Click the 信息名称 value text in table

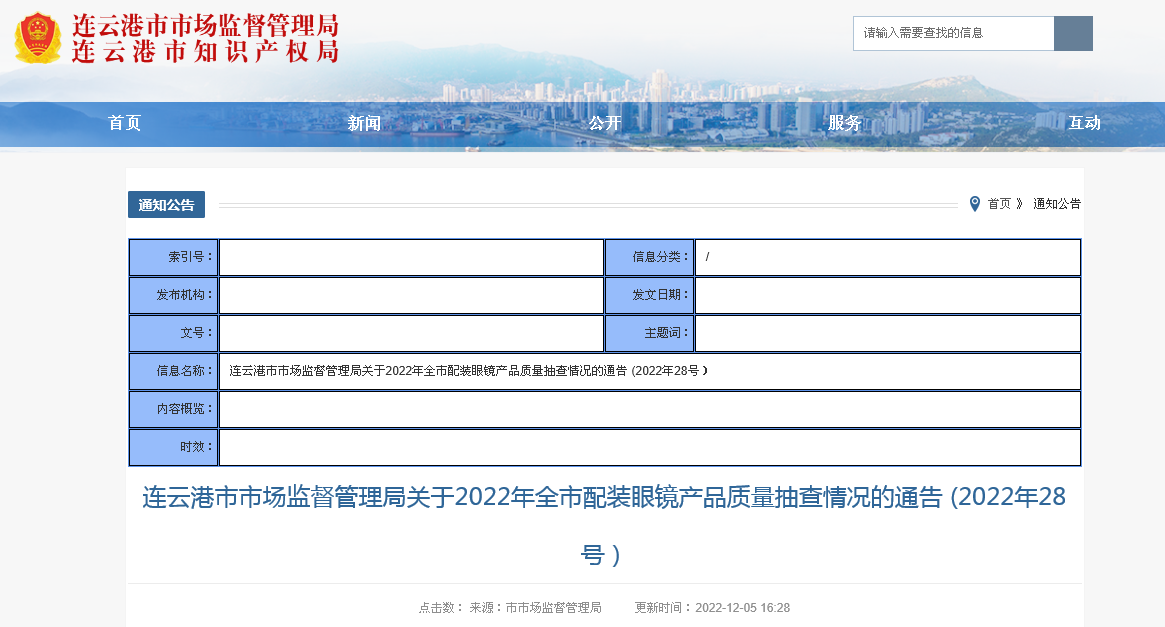pos(469,371)
